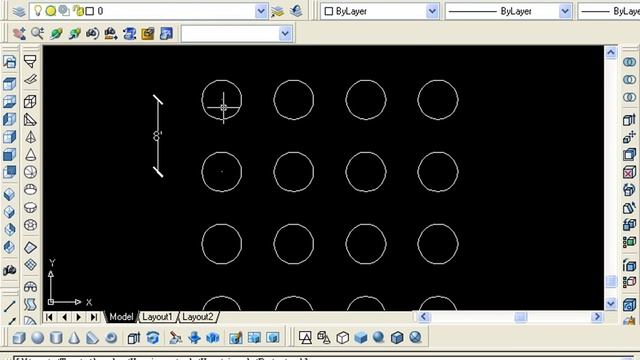The height and width of the screenshot is (360, 640).
Task: Select the SE Isometric view icon
Action: (x=9, y=212)
